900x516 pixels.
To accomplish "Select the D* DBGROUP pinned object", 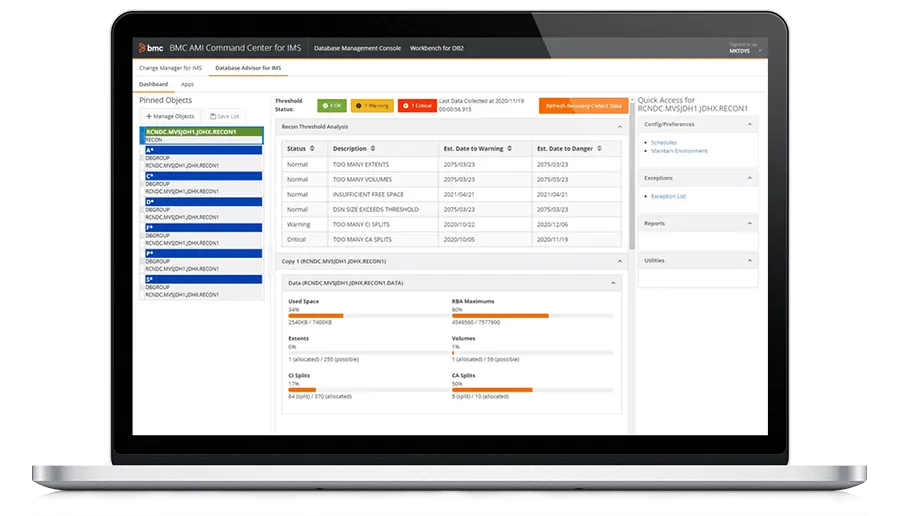I will pos(201,209).
